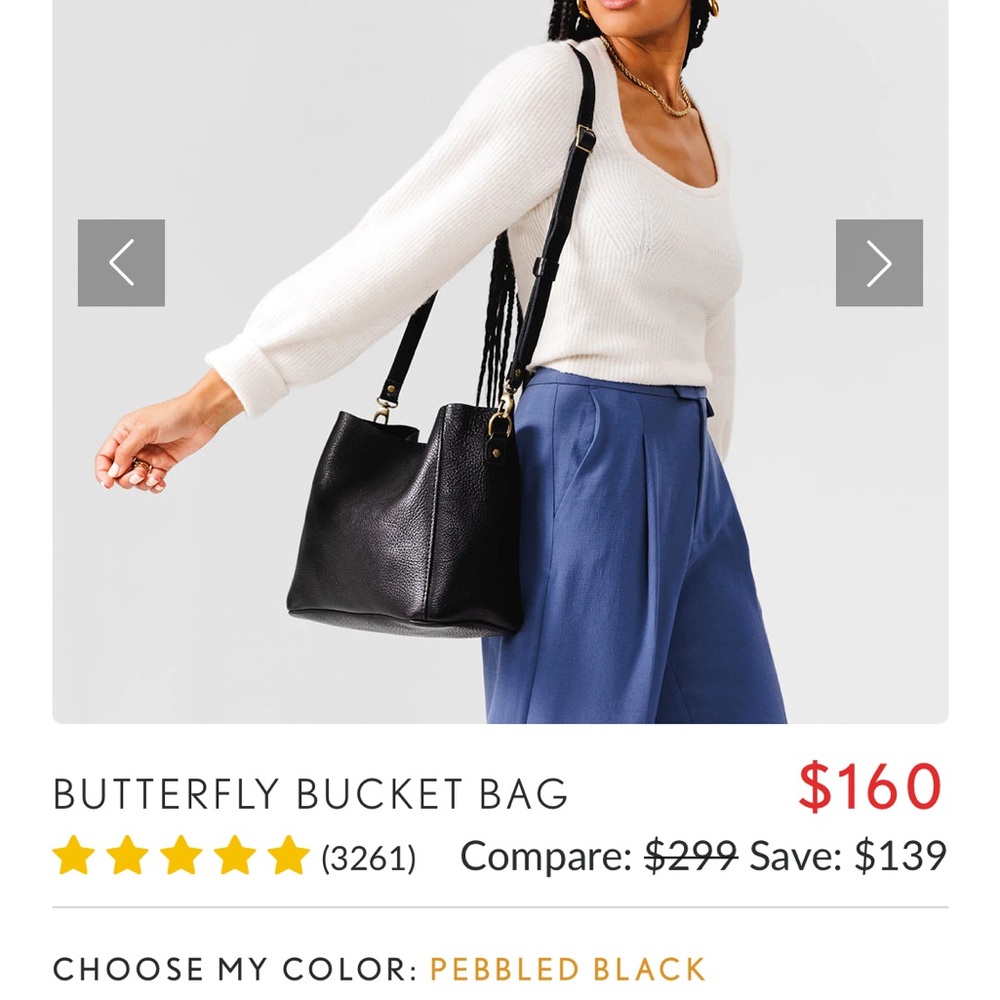Select the third yellow rating star
This screenshot has width=1000, height=1000.
(x=181, y=855)
